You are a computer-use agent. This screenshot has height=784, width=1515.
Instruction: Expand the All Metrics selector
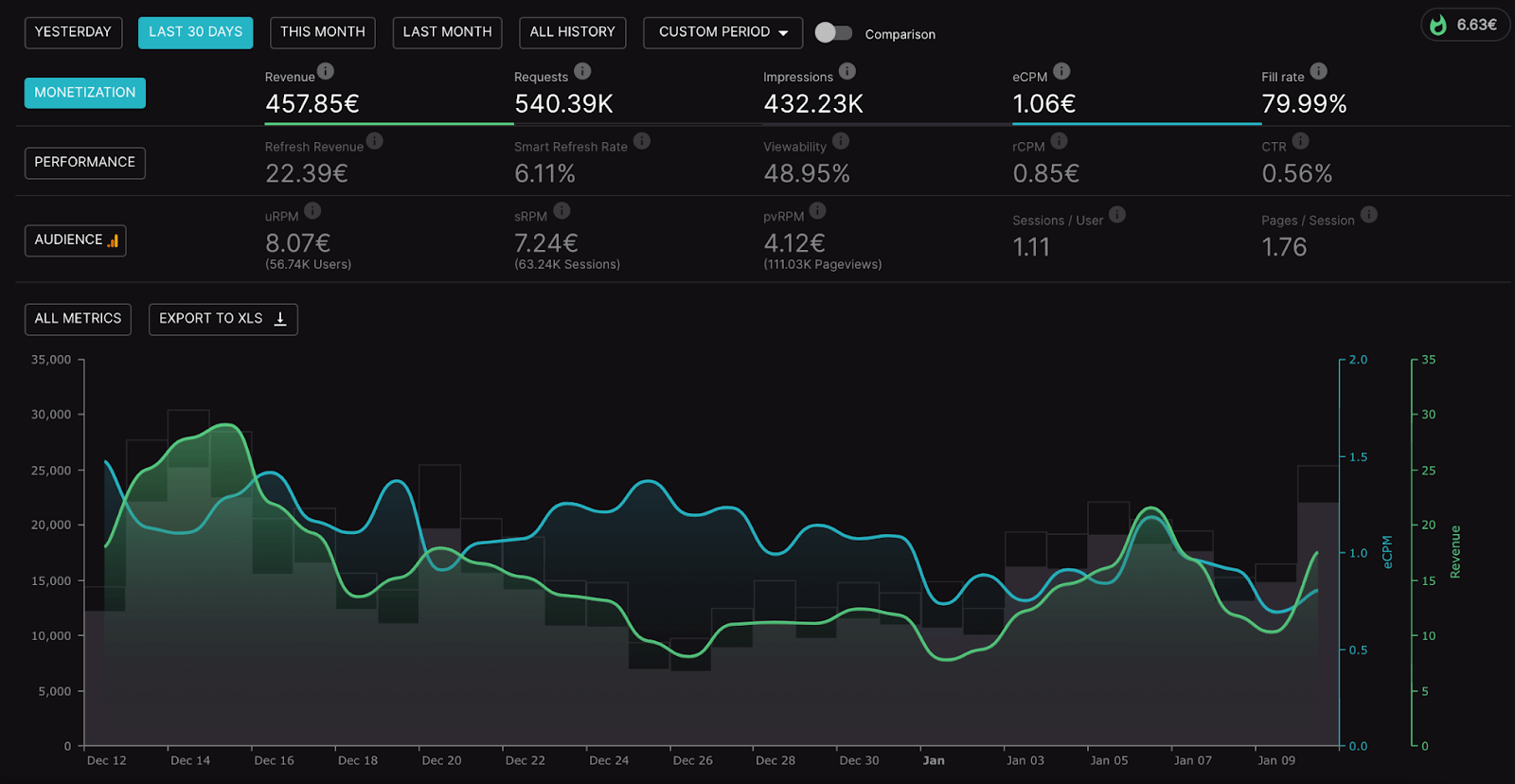point(78,319)
